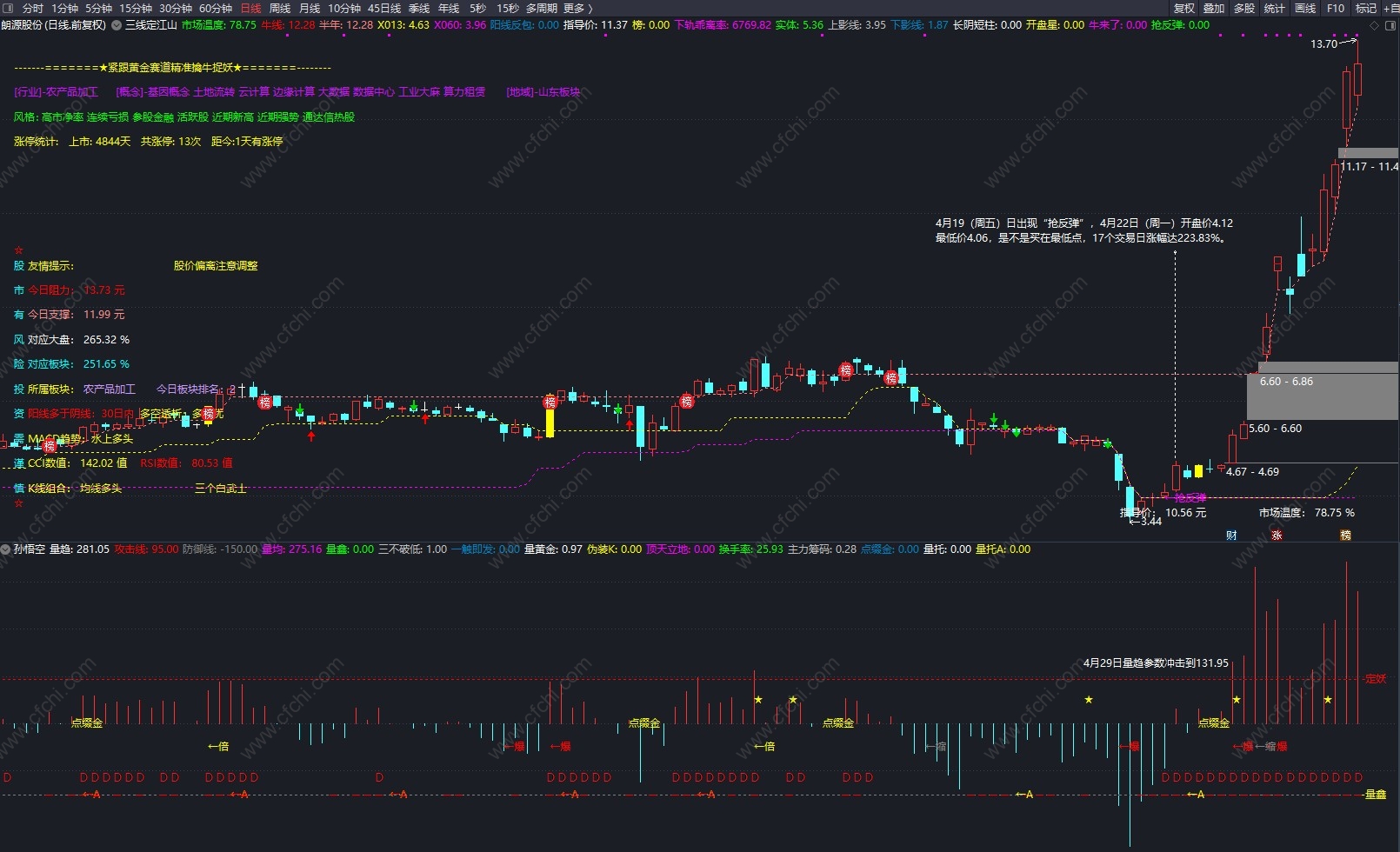Select the 5分钟 period
Viewport: 1400px width, 852px height.
(x=98, y=8)
